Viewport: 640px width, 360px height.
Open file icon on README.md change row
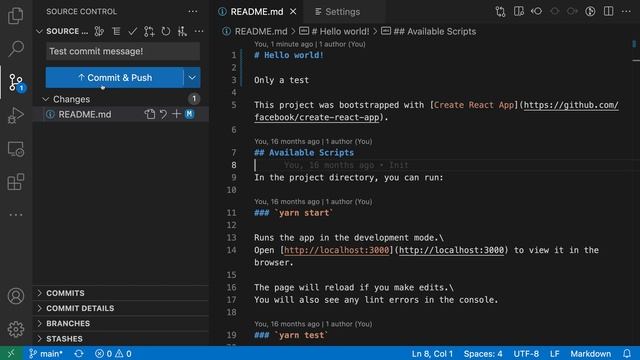click(x=150, y=114)
